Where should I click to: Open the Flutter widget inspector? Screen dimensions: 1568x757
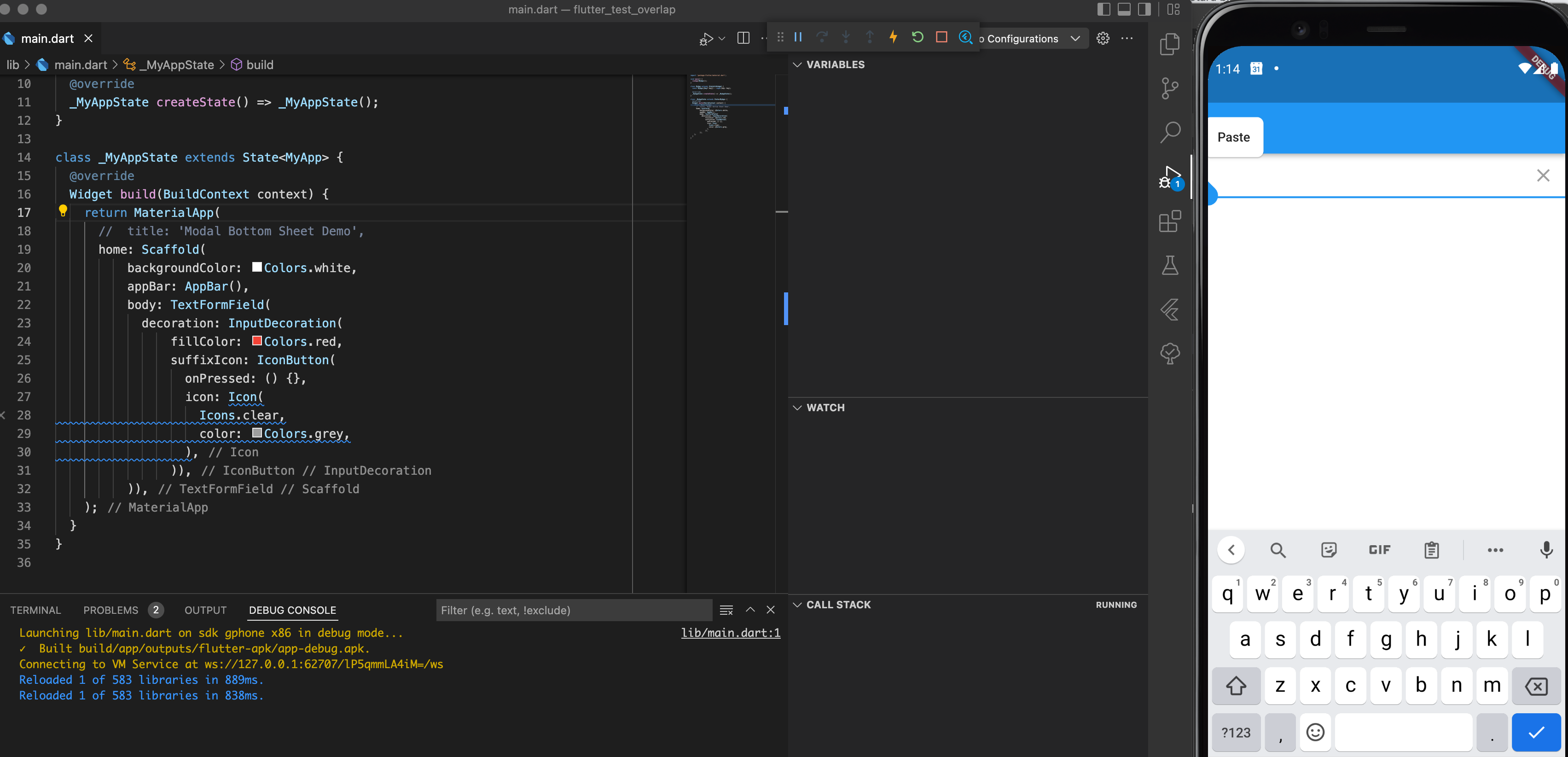coord(966,37)
